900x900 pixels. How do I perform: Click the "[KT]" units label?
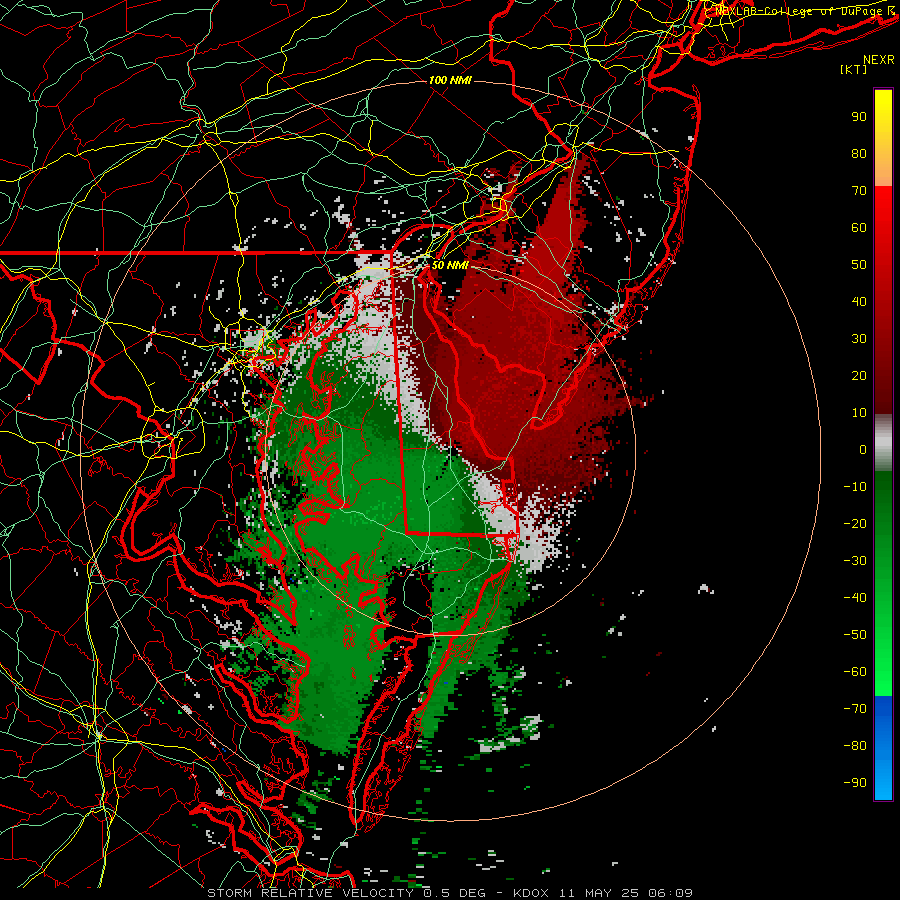854,69
